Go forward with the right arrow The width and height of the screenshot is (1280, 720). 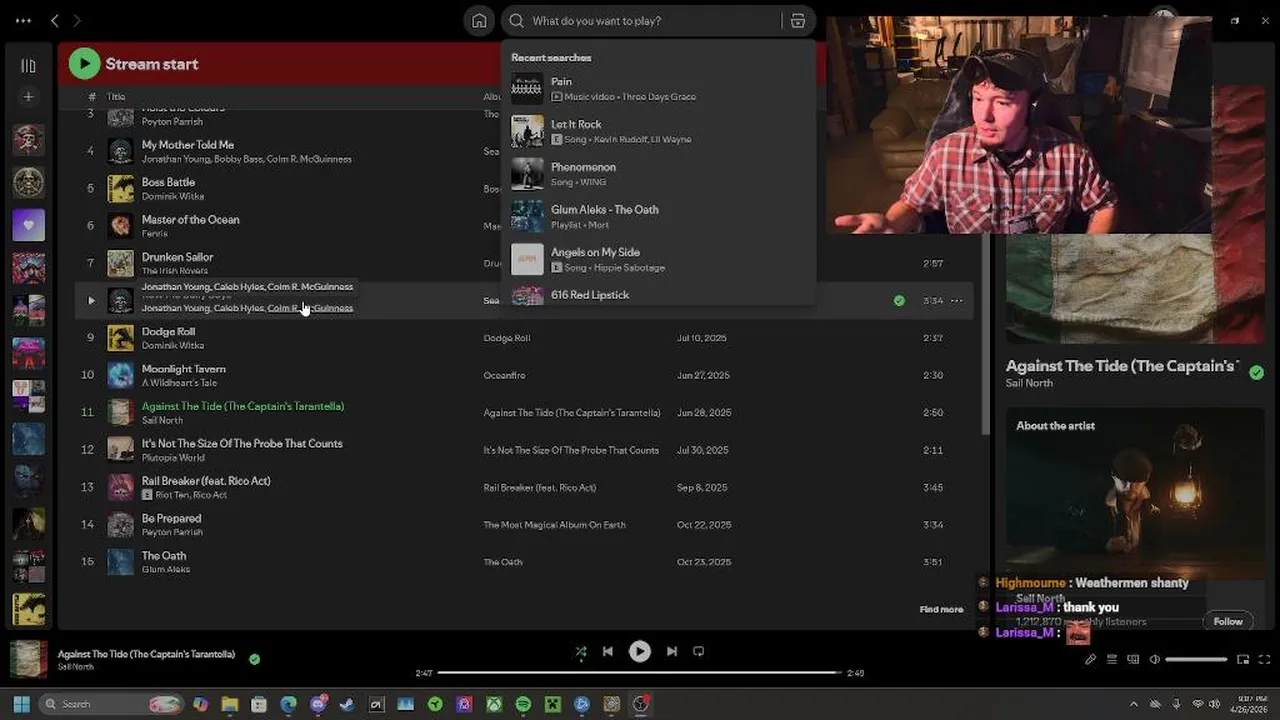click(x=77, y=20)
